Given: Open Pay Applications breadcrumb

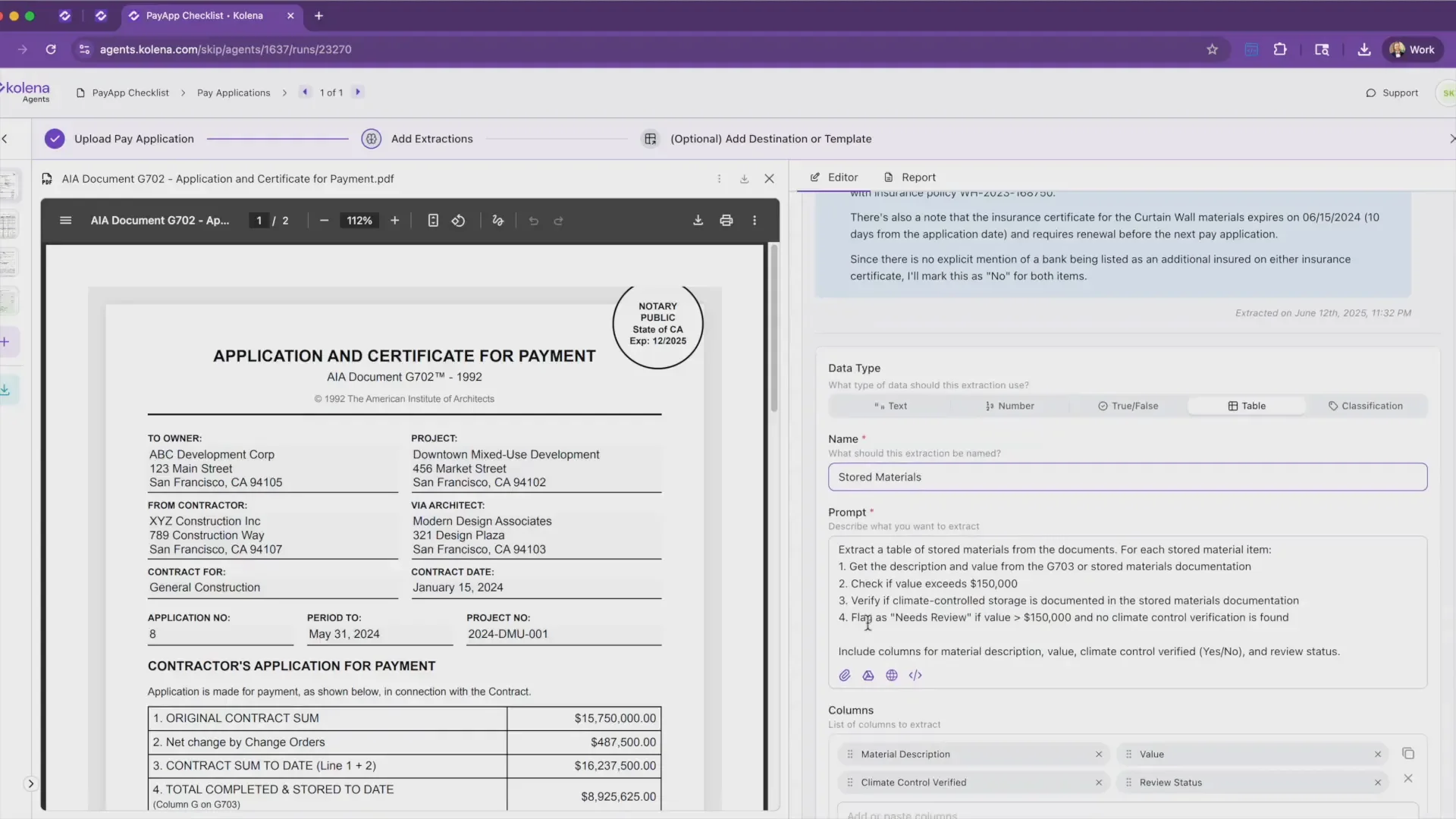Looking at the screenshot, I should (x=234, y=92).
